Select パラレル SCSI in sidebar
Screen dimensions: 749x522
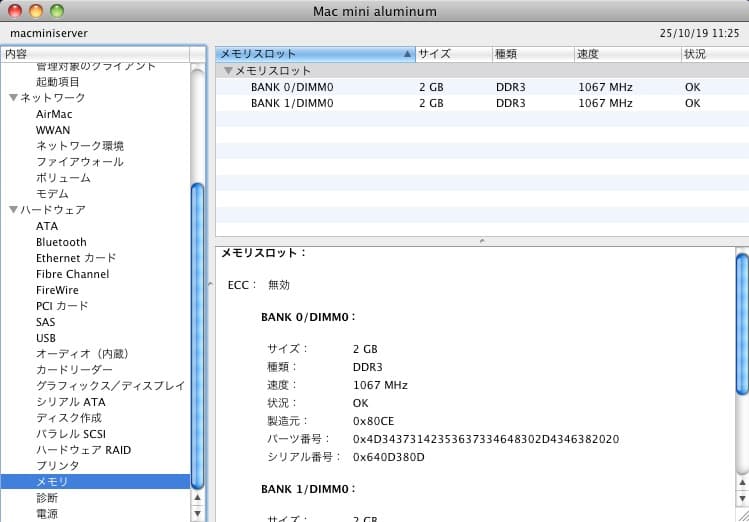pyautogui.click(x=71, y=434)
